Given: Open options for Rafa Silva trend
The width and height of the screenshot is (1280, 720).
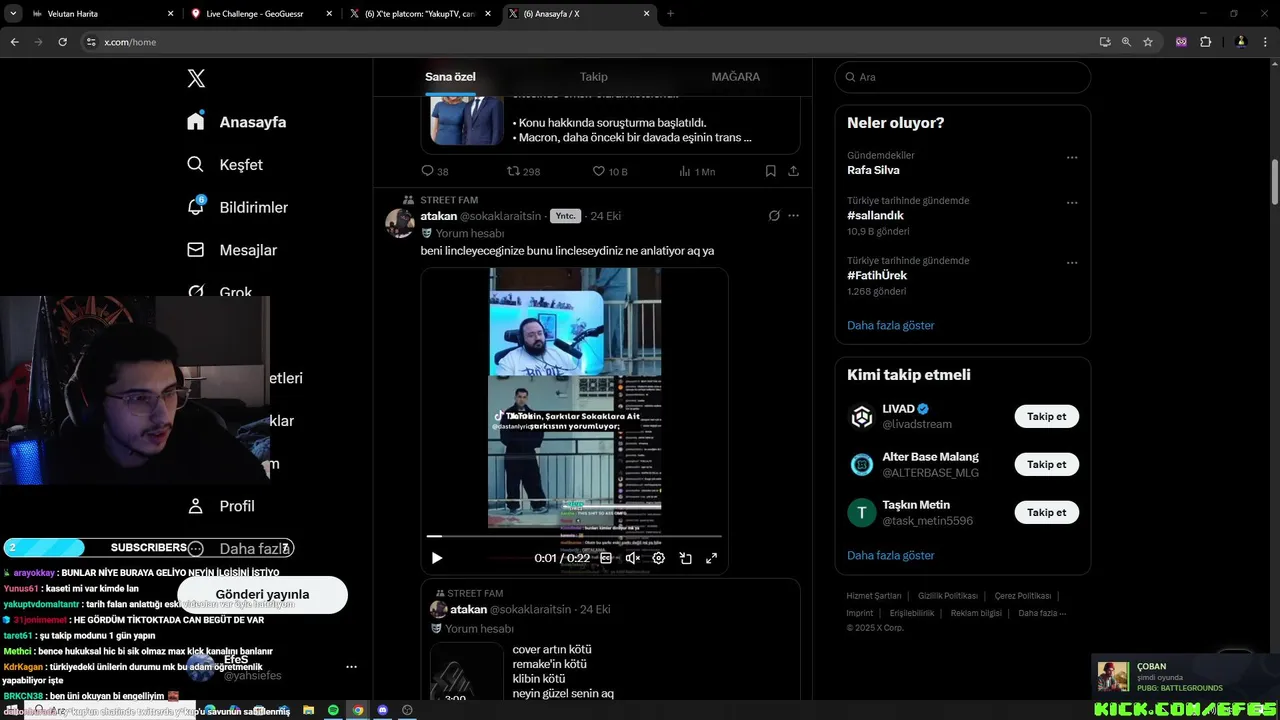Looking at the screenshot, I should [1072, 157].
